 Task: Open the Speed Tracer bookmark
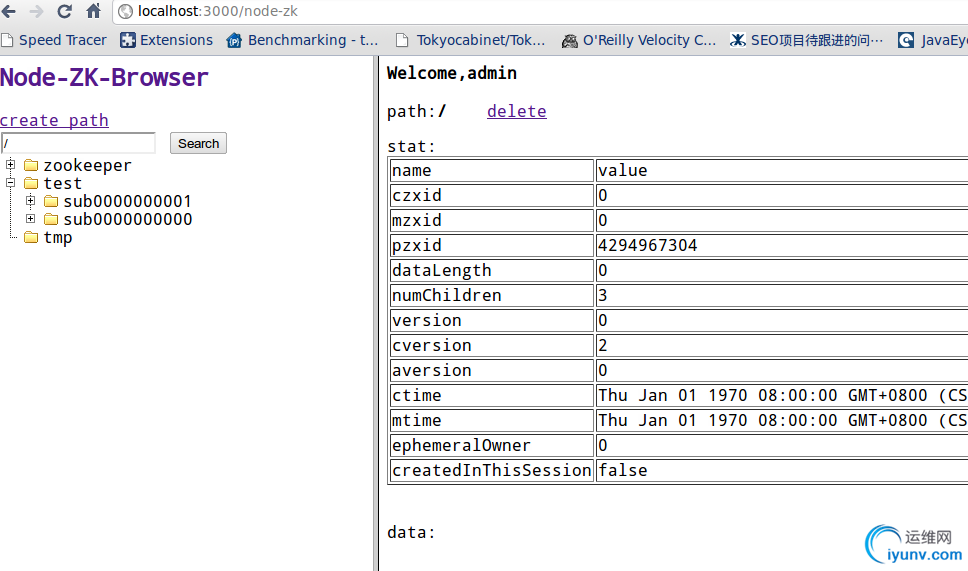click(x=54, y=40)
